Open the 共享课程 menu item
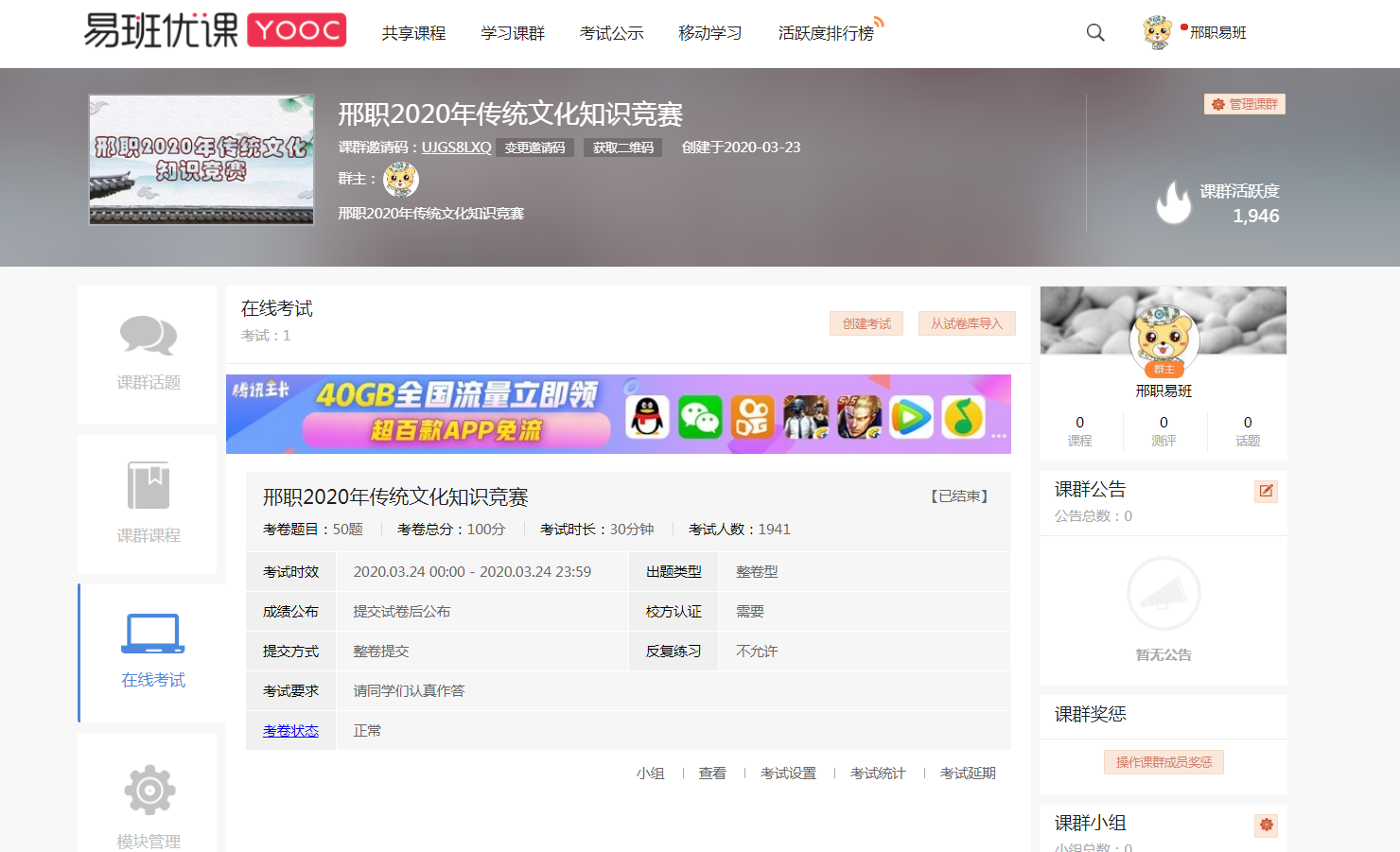Screen dimensions: 1400x852 (x=413, y=33)
